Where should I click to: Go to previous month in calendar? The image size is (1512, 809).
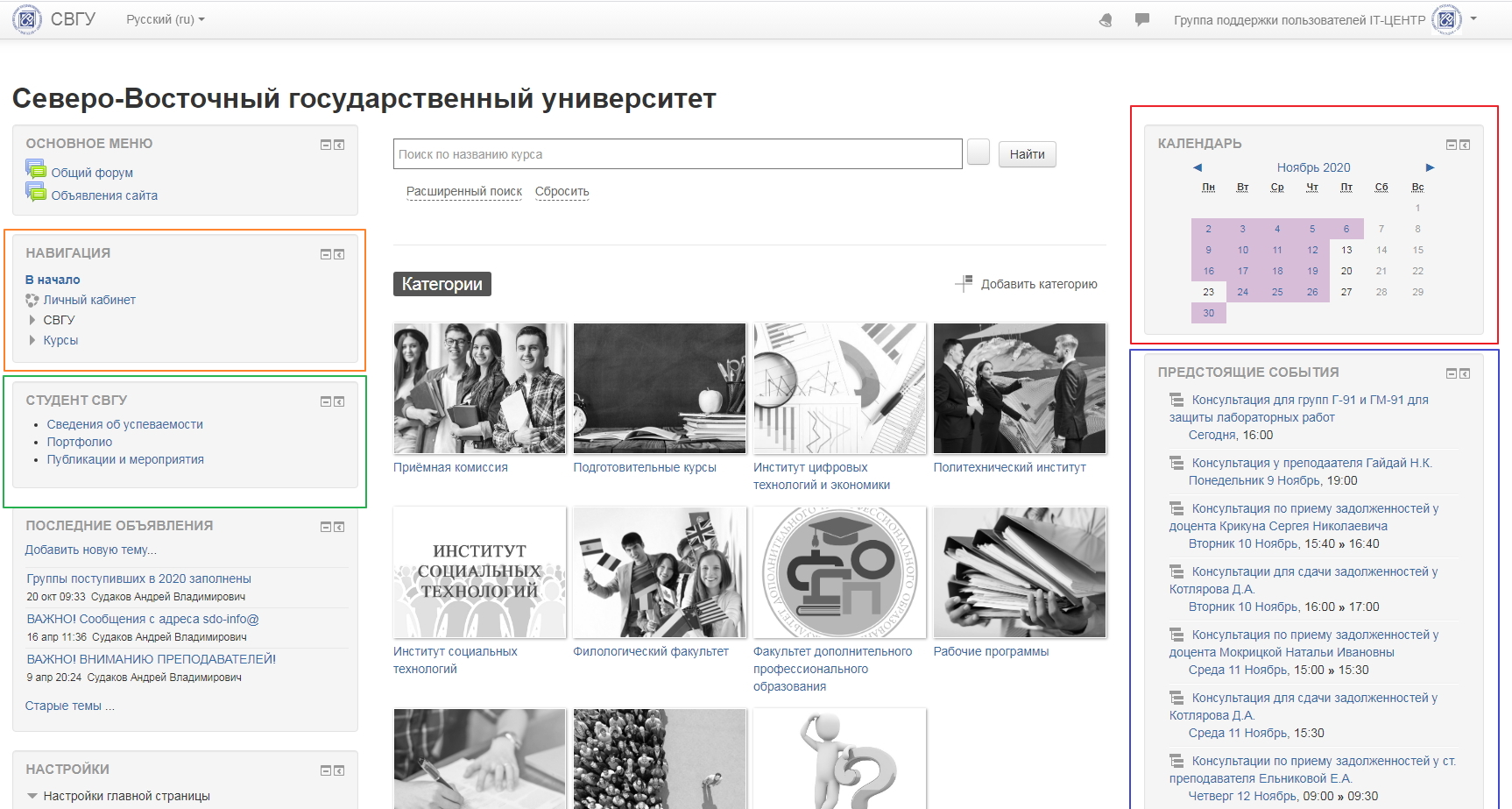pyautogui.click(x=1198, y=167)
